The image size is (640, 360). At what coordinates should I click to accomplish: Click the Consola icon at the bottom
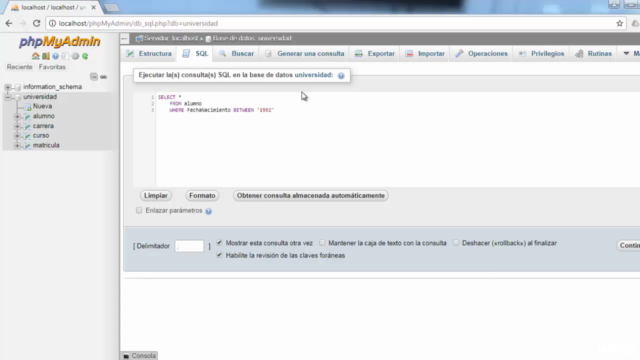[x=127, y=356]
